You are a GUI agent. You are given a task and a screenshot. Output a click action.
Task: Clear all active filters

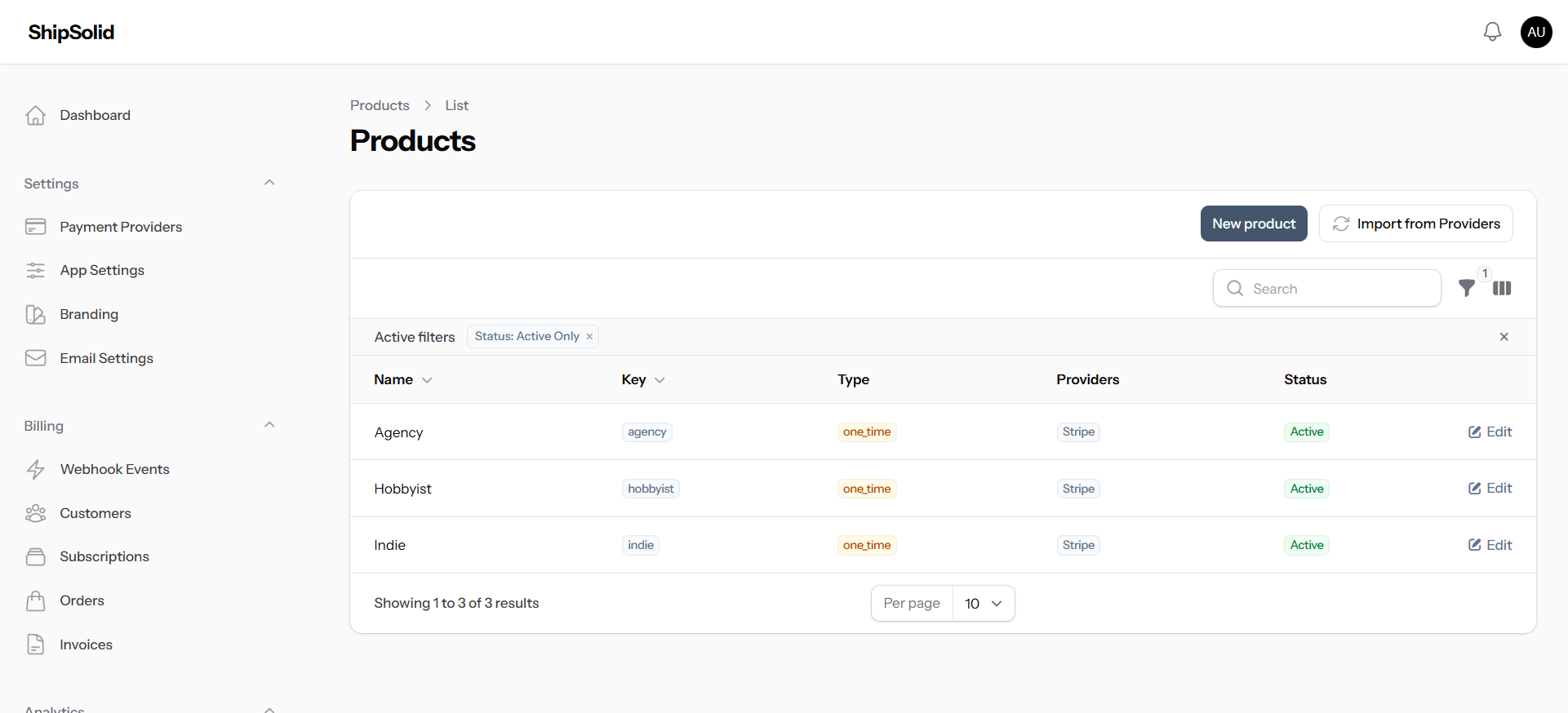click(1504, 337)
